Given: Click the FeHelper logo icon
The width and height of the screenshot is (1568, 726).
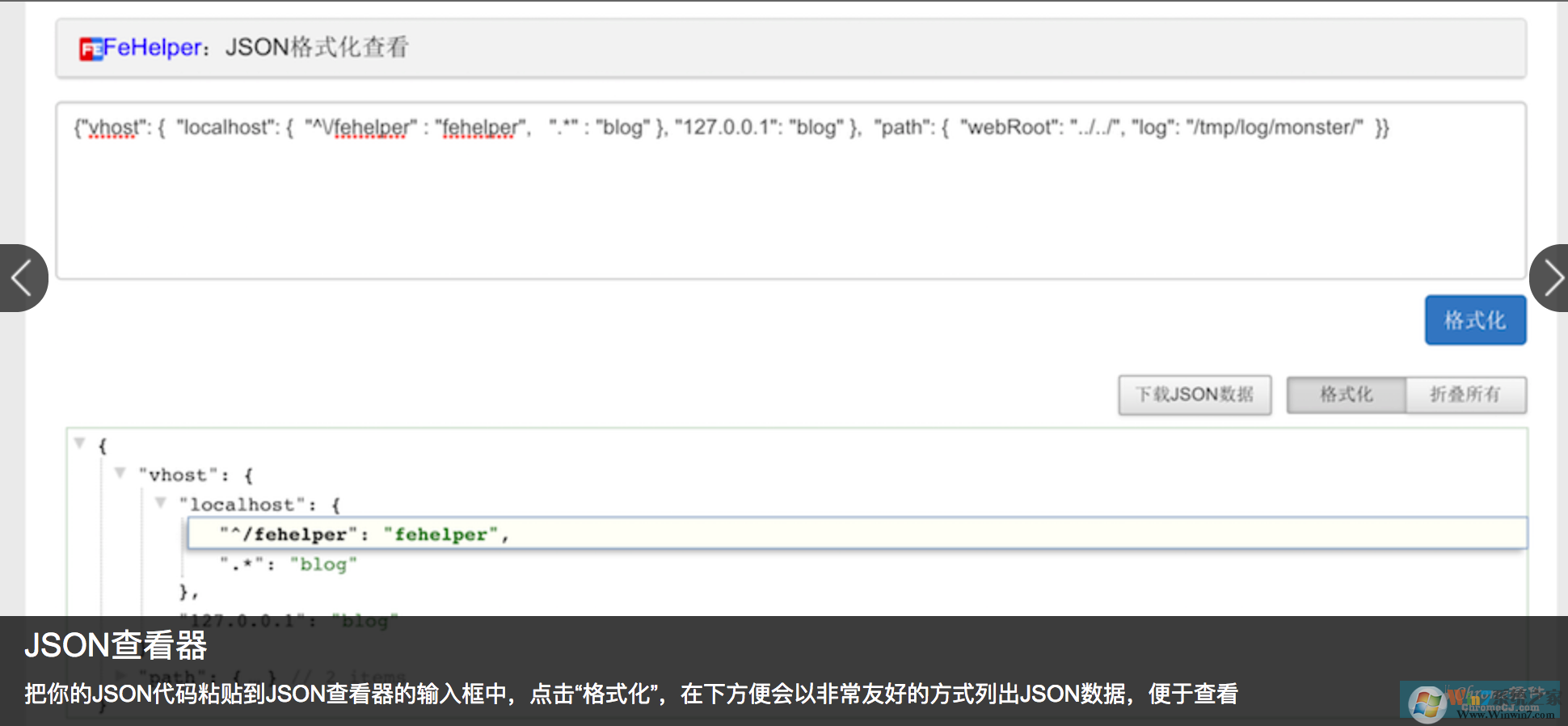Looking at the screenshot, I should click(91, 49).
